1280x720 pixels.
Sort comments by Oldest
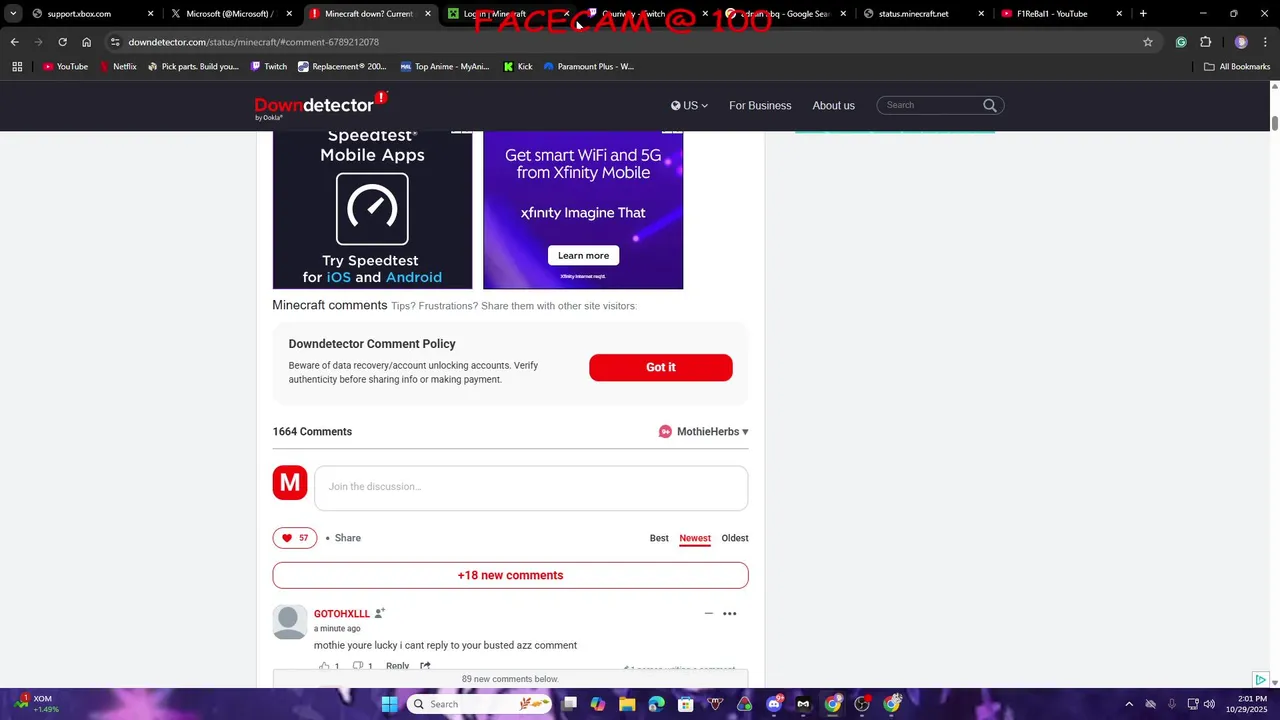(x=735, y=538)
